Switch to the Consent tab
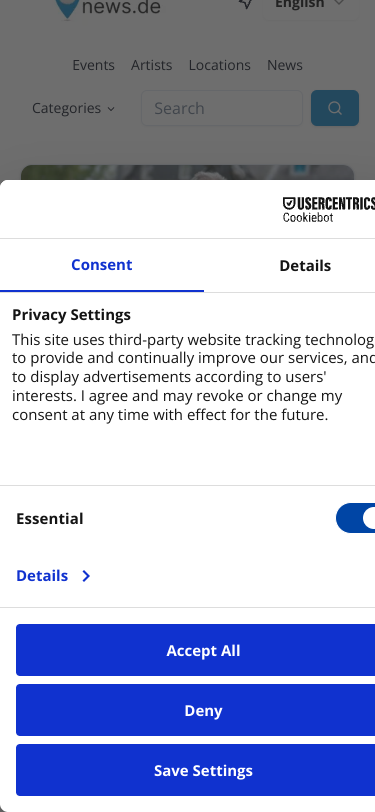375x812 pixels. 102,265
